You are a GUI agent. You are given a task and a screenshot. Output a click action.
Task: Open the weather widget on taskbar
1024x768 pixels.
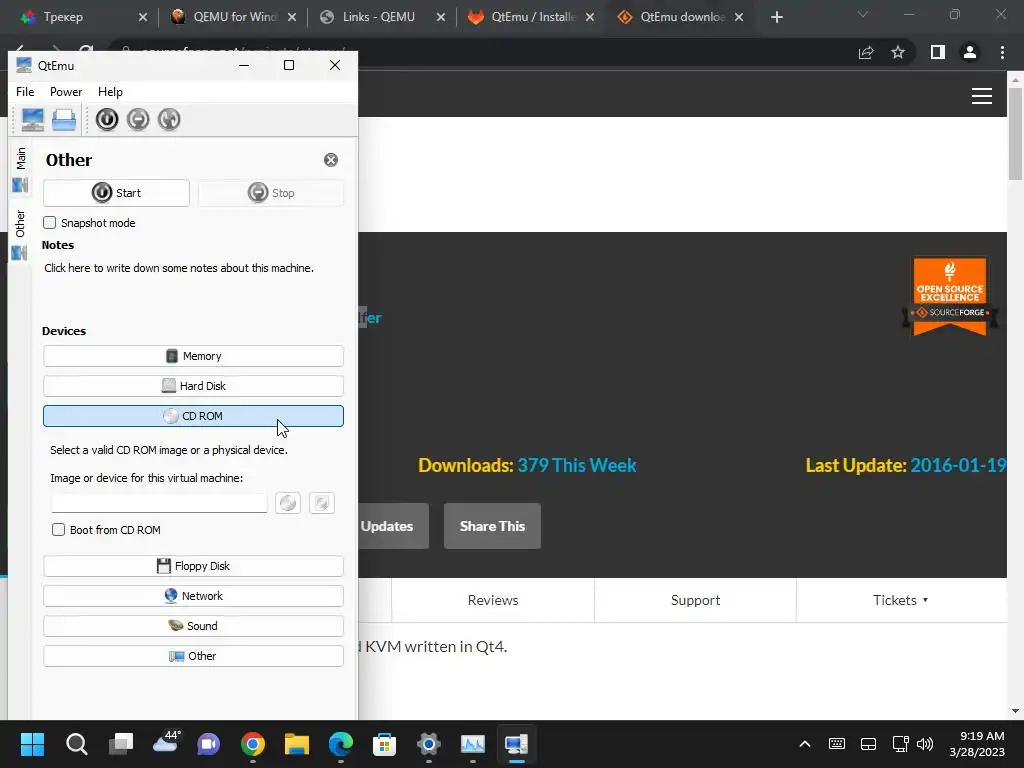(x=166, y=743)
